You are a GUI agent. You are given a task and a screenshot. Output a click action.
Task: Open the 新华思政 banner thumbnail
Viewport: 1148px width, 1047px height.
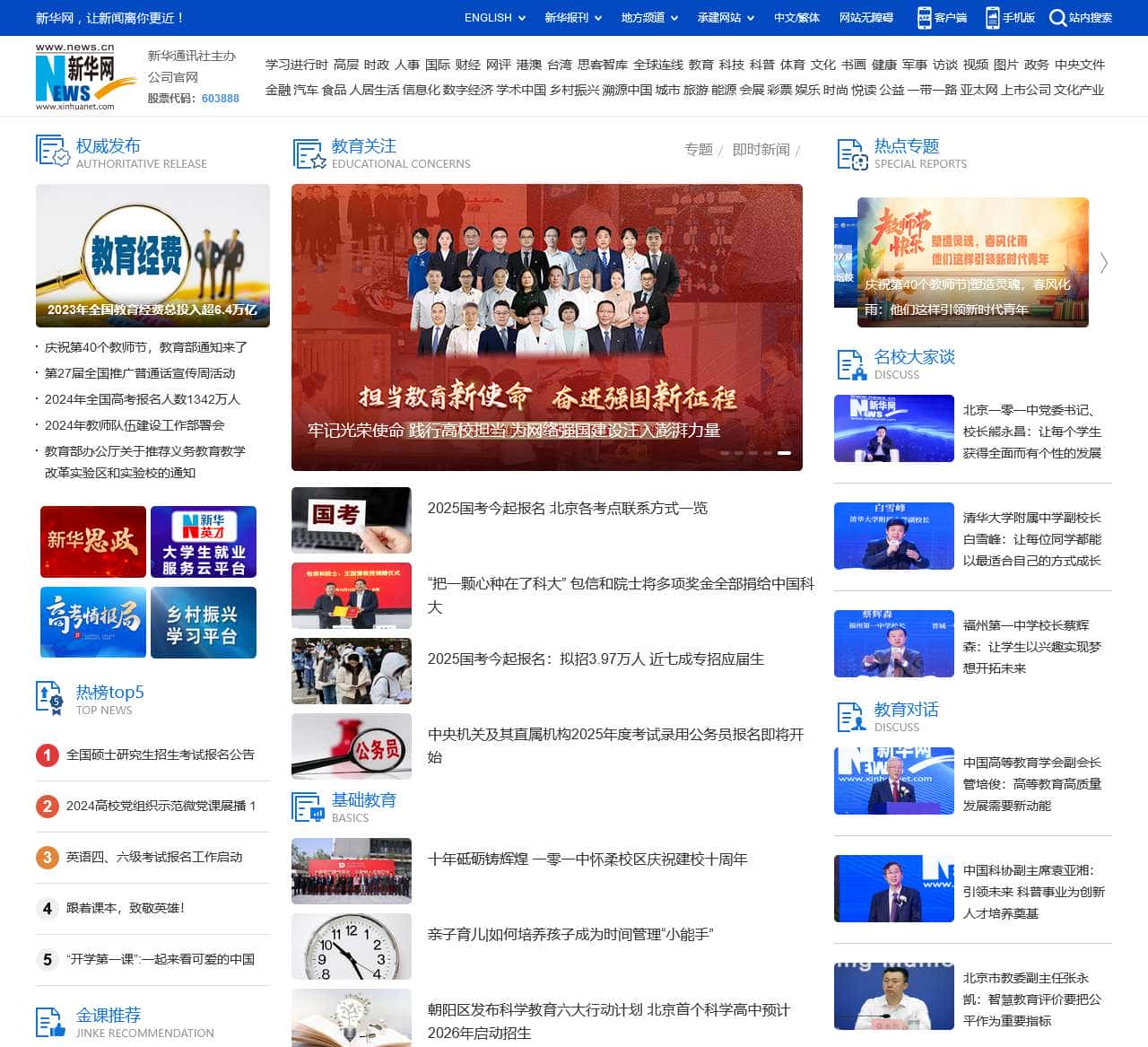coord(92,541)
